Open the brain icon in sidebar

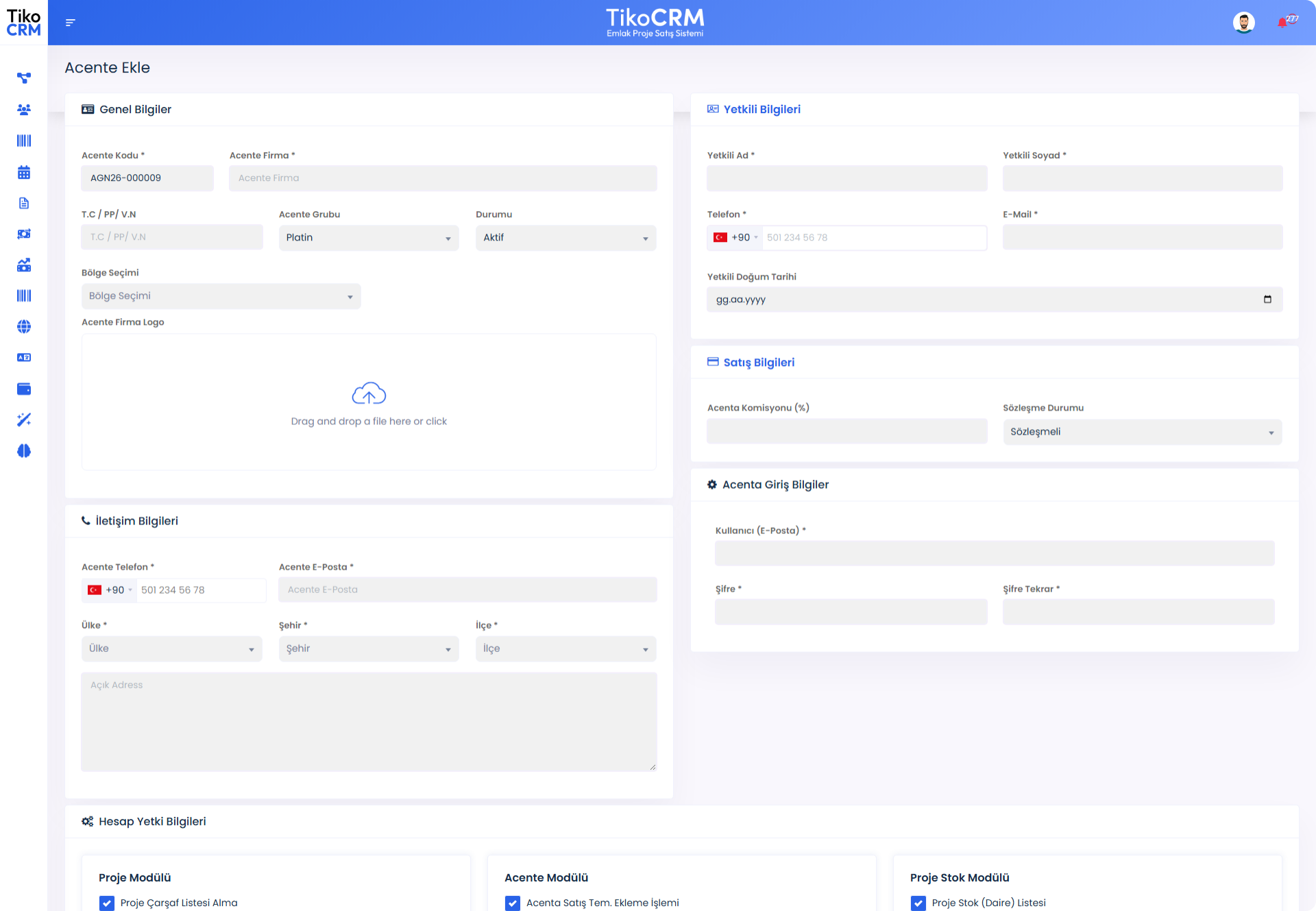[x=24, y=450]
